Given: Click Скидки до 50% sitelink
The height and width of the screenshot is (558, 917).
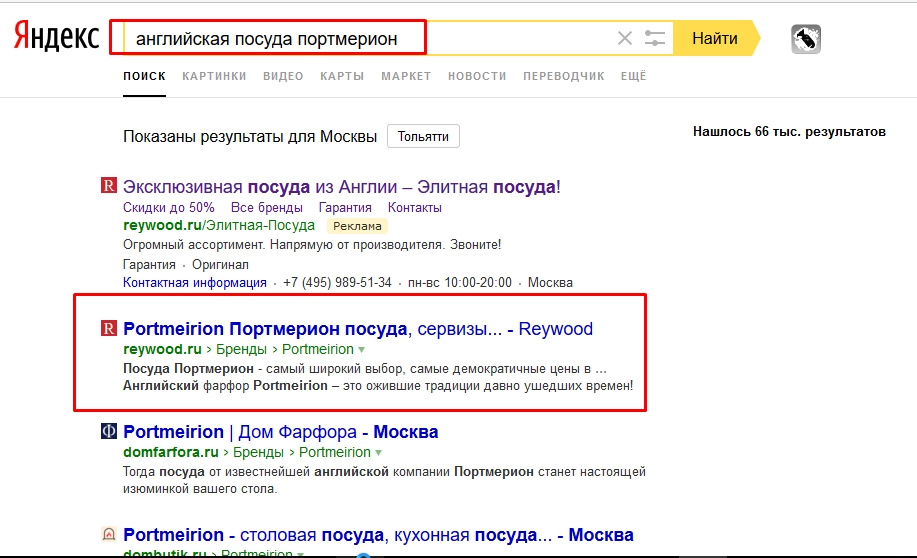Looking at the screenshot, I should pos(168,208).
